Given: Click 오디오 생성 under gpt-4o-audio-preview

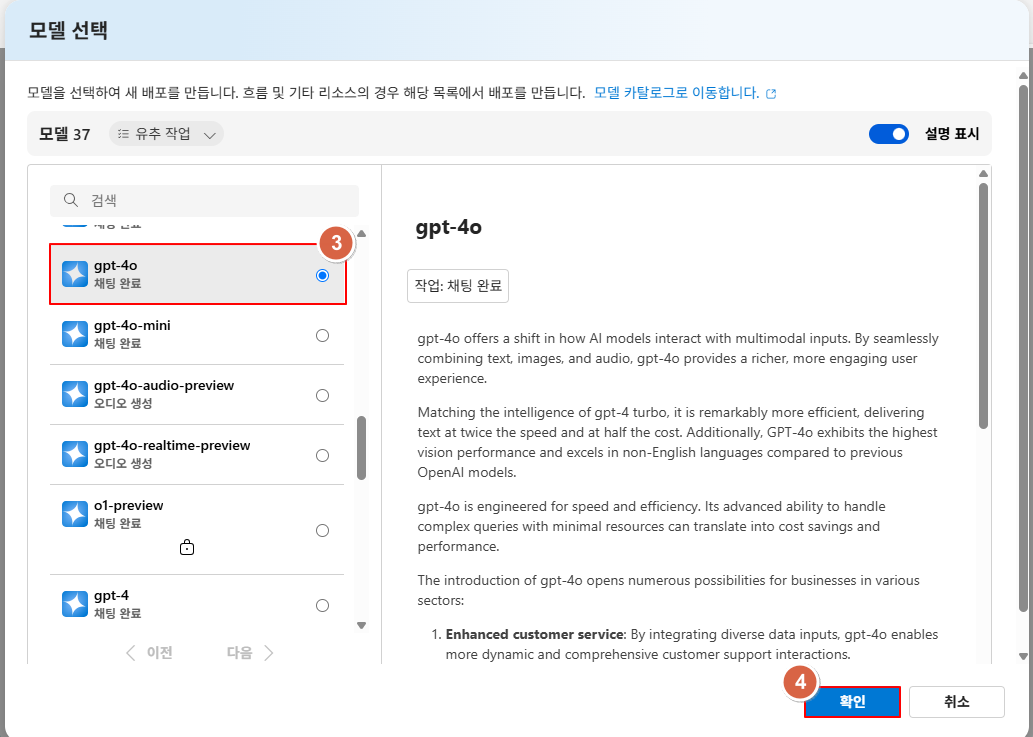Looking at the screenshot, I should [x=123, y=403].
